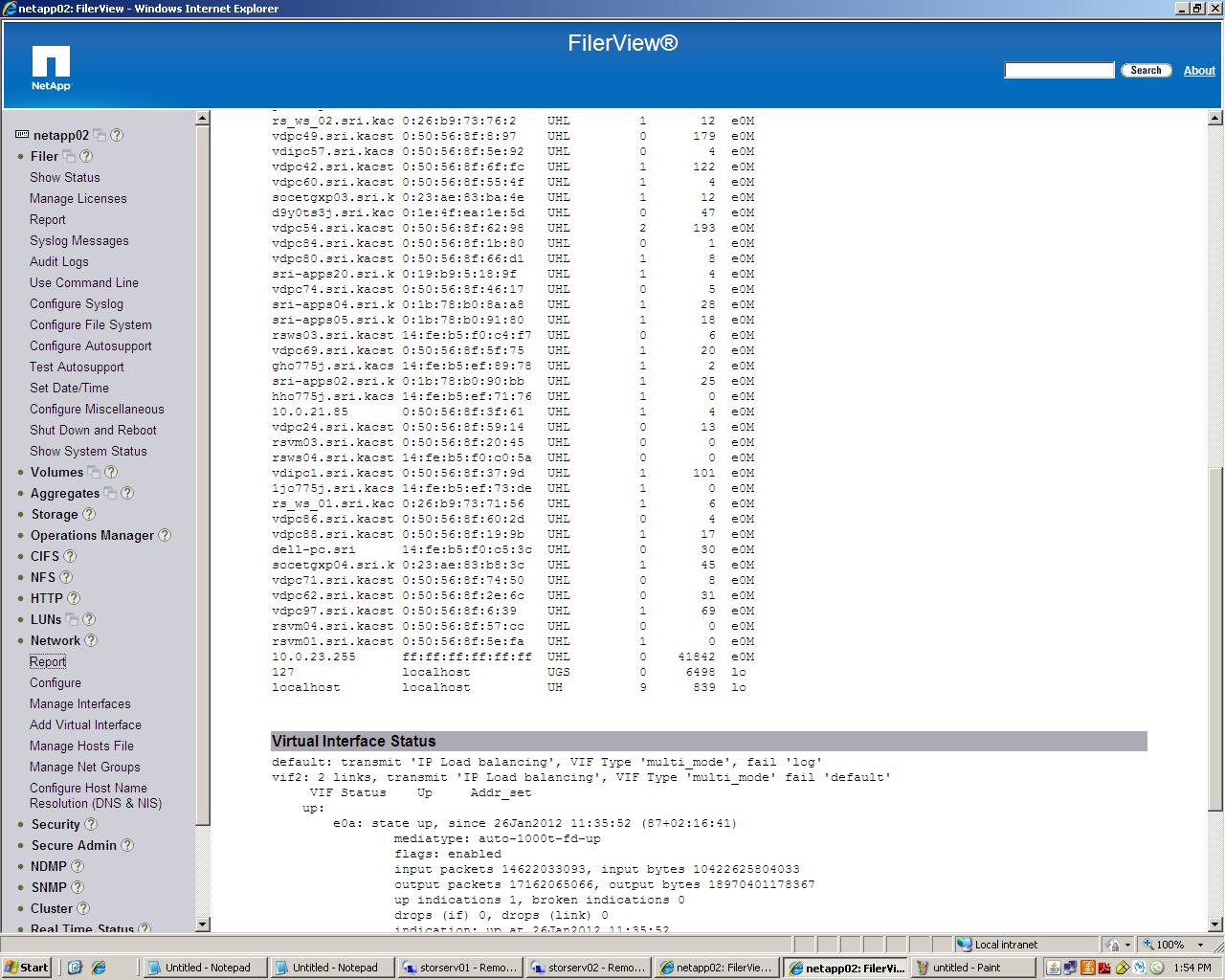The width and height of the screenshot is (1225, 980).
Task: Expand the LUNs section
Action: [46, 619]
